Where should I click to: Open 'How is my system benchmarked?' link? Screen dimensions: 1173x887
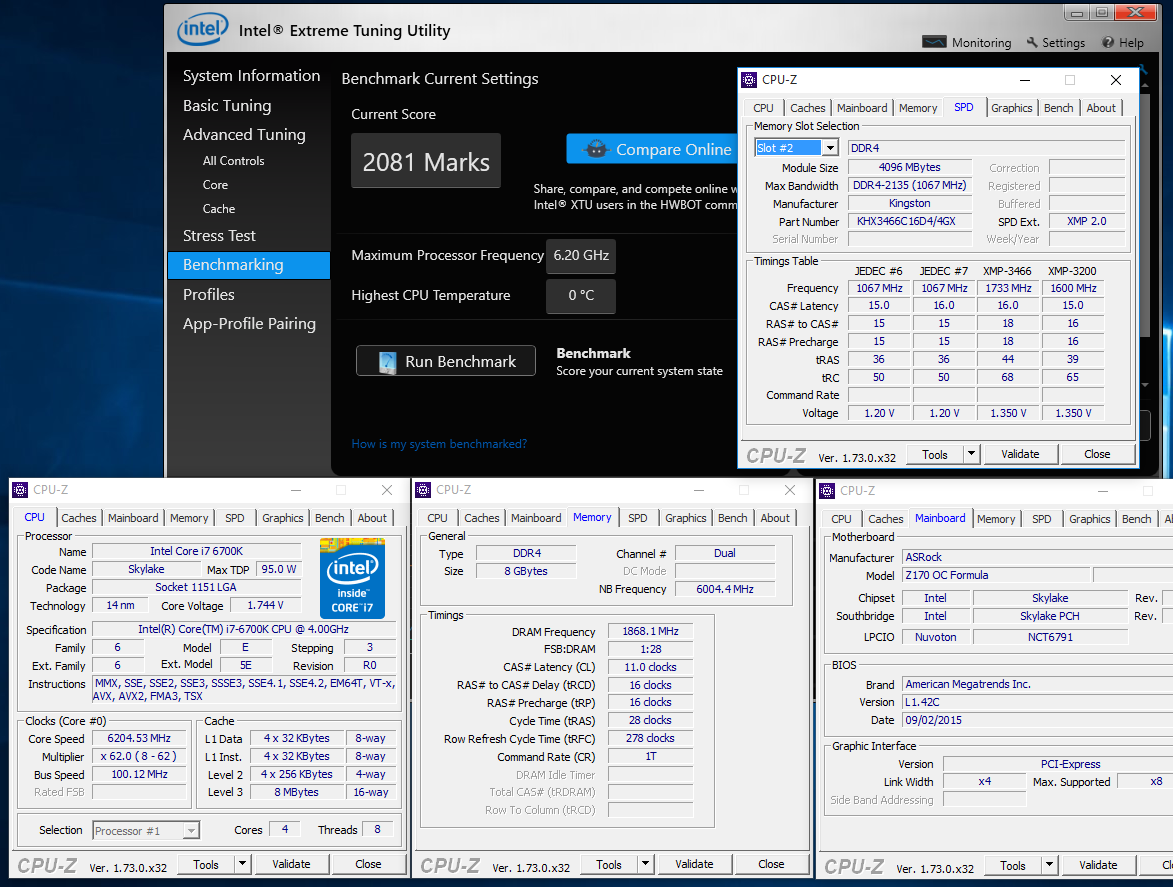tap(439, 444)
